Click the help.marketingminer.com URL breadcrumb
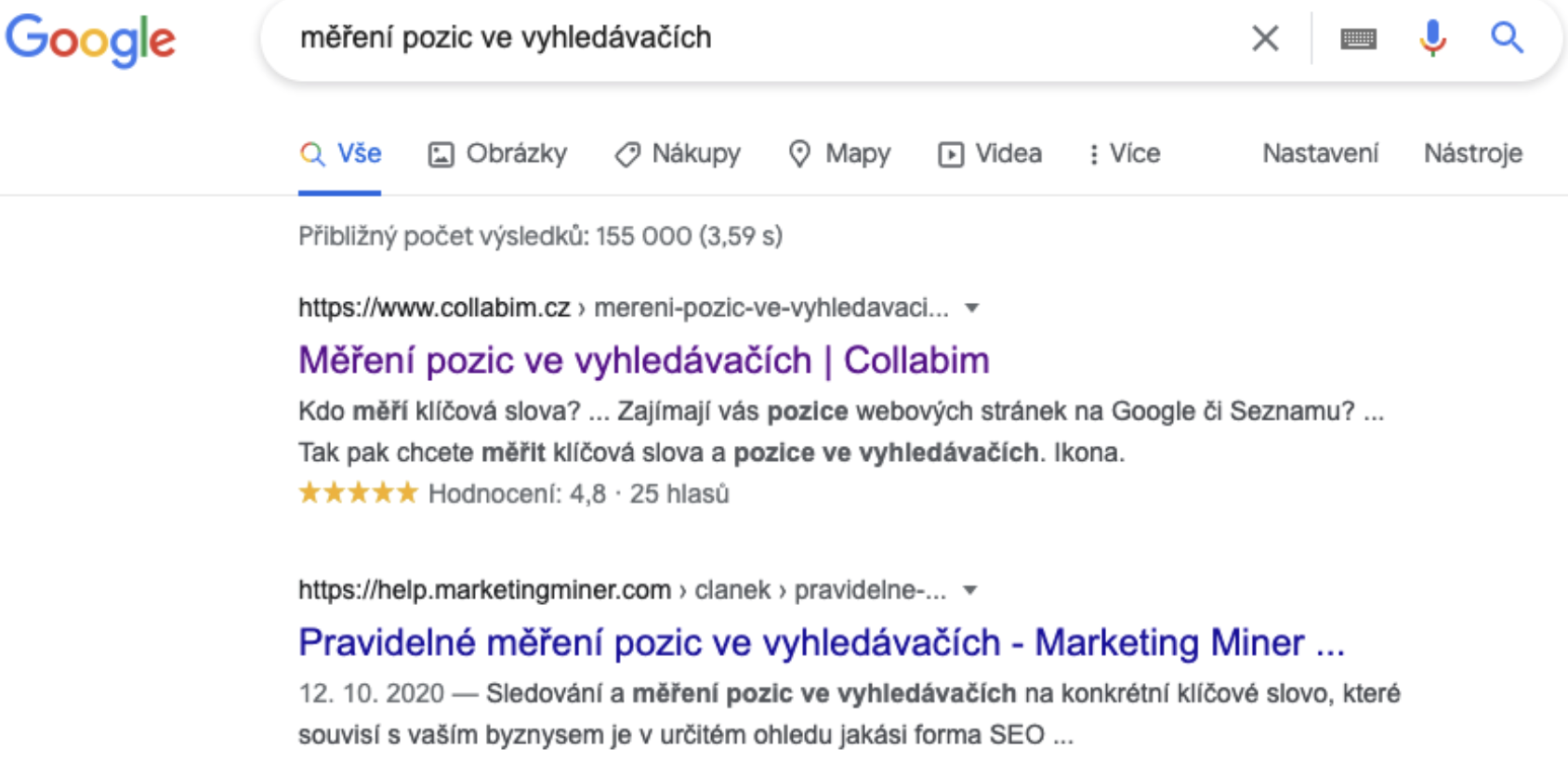 622,590
